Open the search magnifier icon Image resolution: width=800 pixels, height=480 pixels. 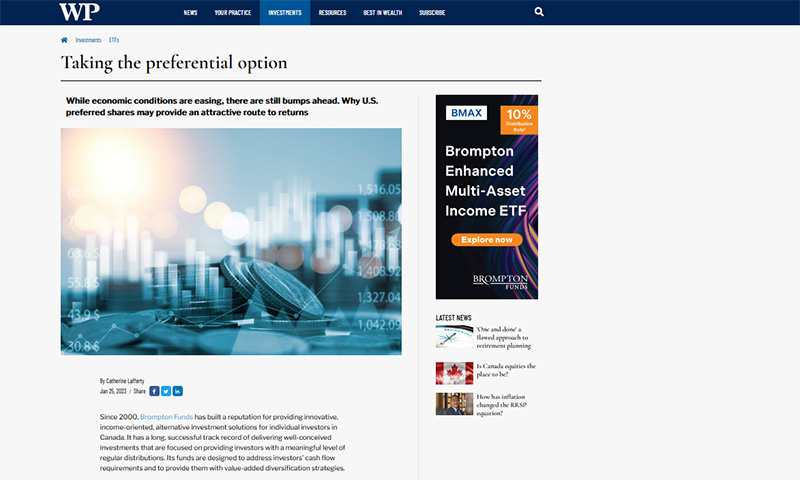[539, 12]
